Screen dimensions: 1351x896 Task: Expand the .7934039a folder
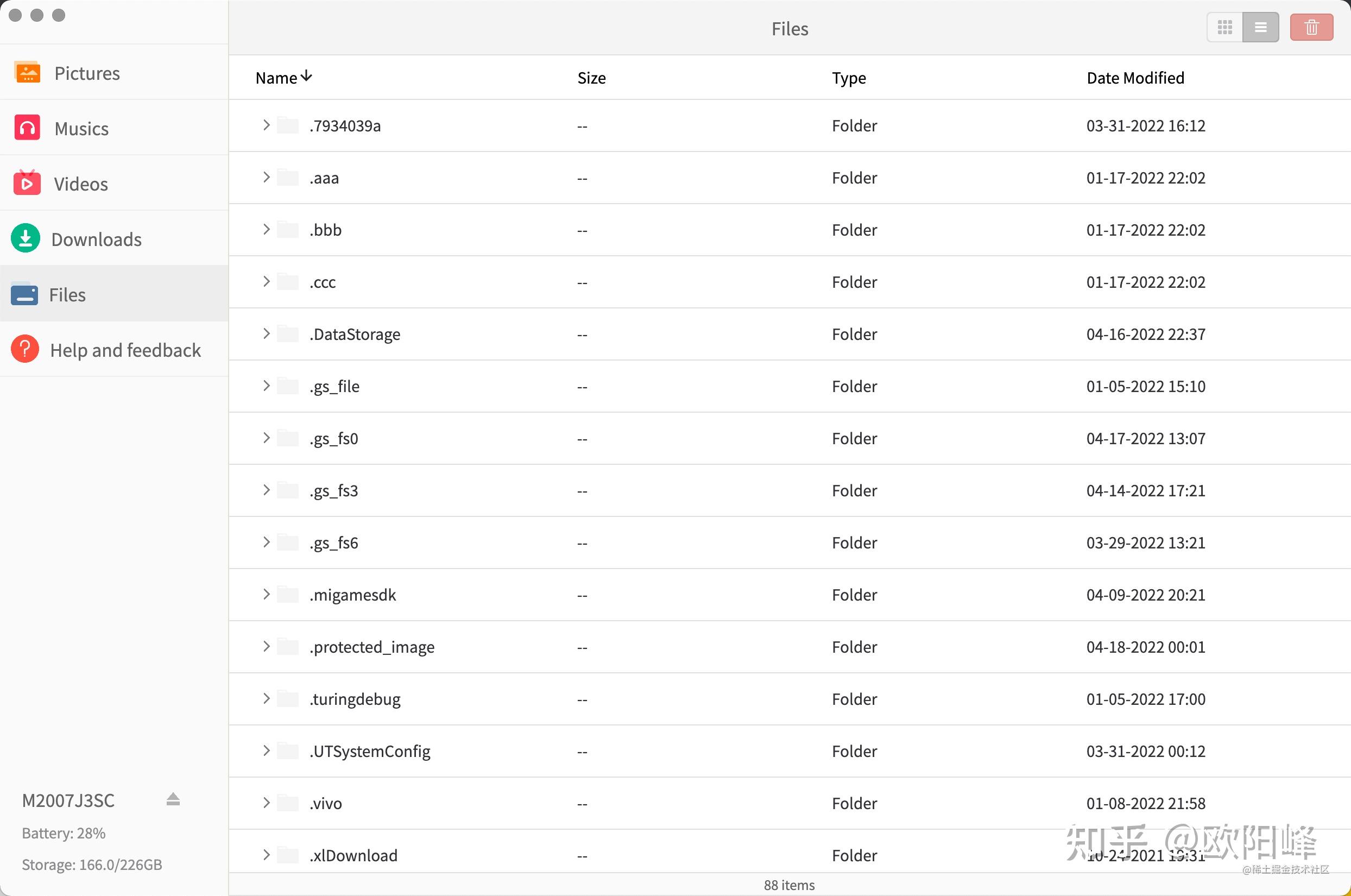(266, 125)
